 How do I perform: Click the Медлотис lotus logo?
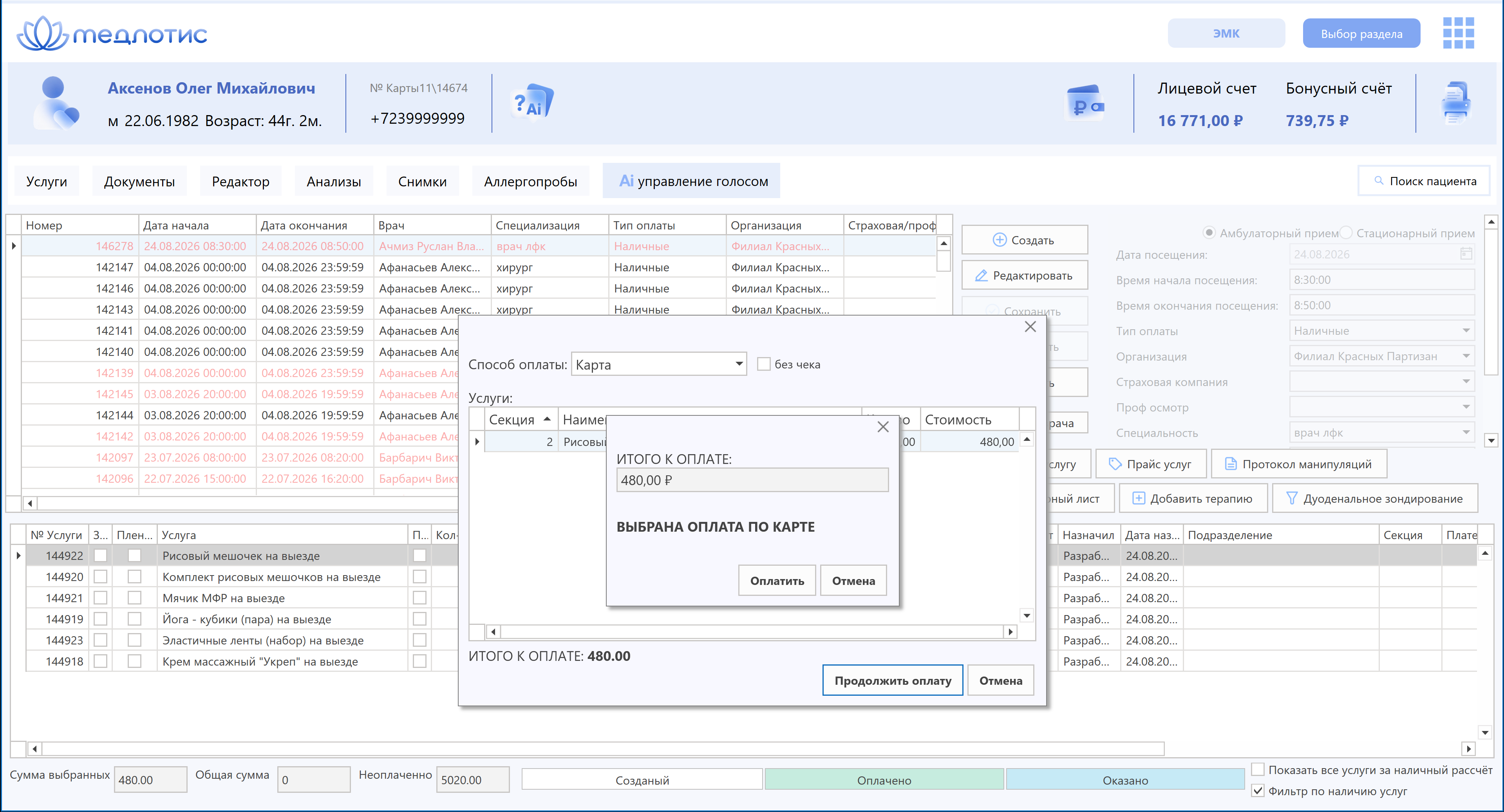tap(112, 33)
